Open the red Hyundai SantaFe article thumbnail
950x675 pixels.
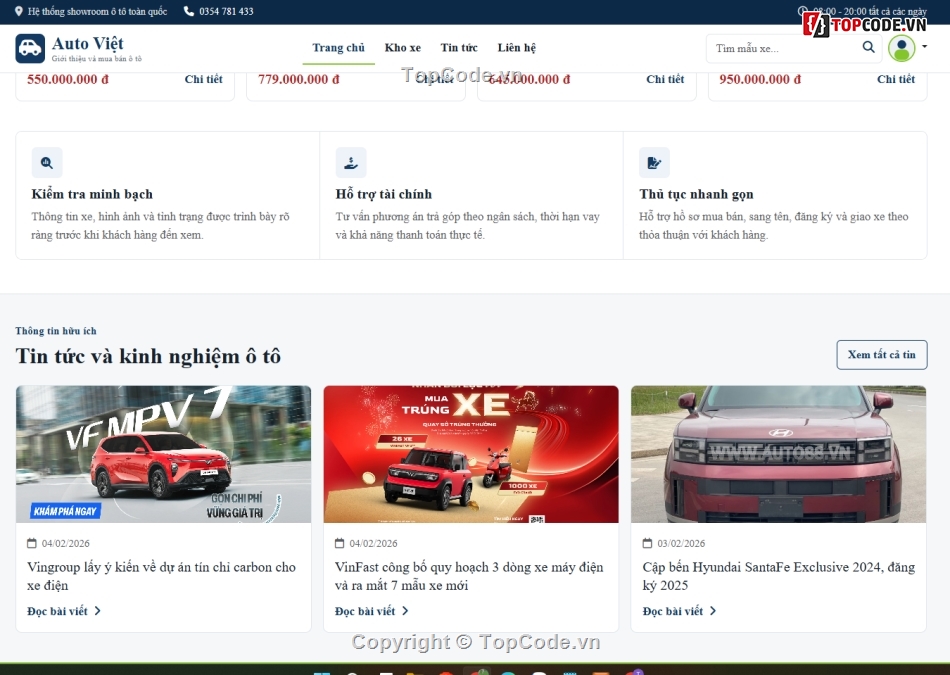click(x=779, y=454)
